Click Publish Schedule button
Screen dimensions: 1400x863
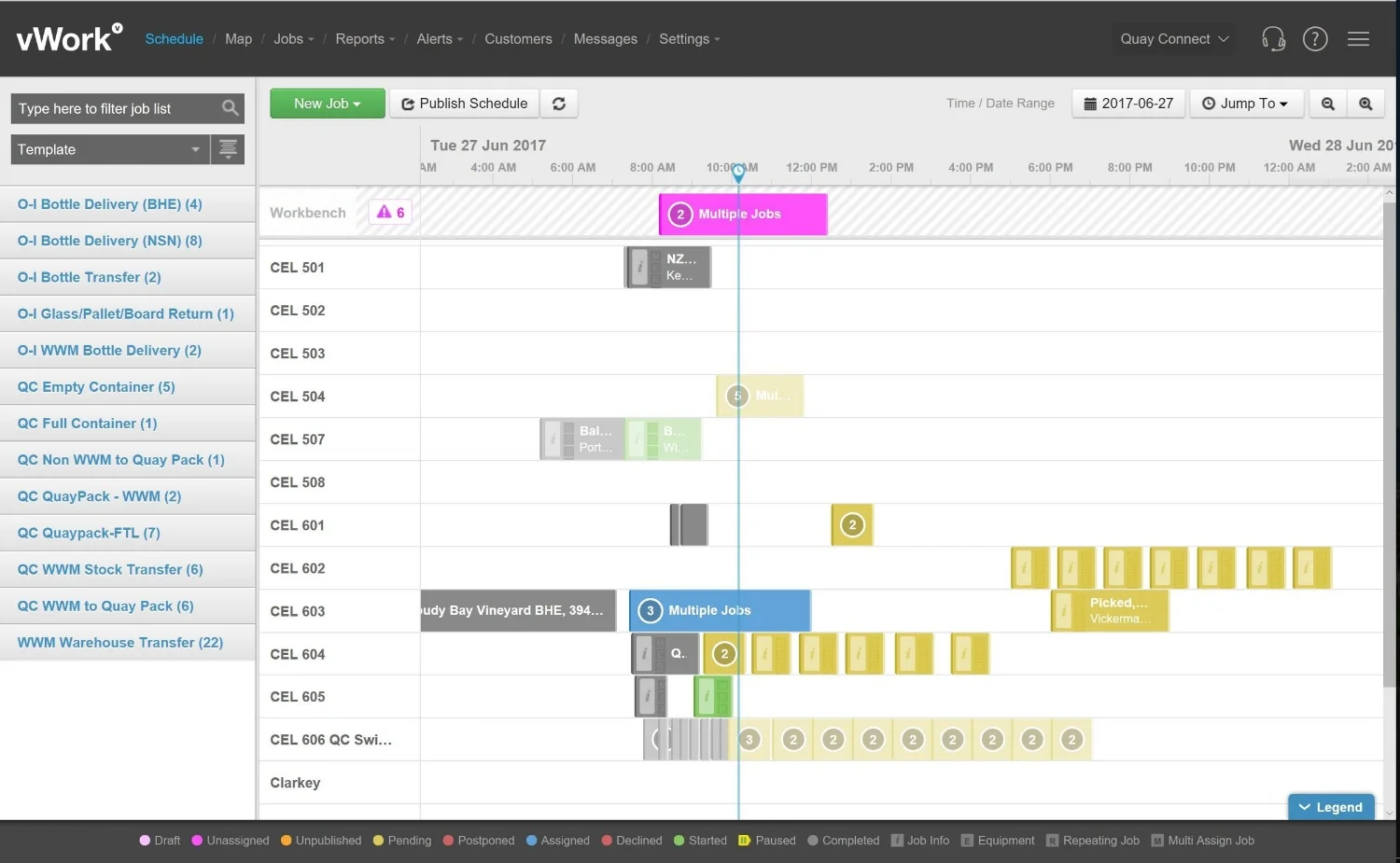(x=464, y=104)
